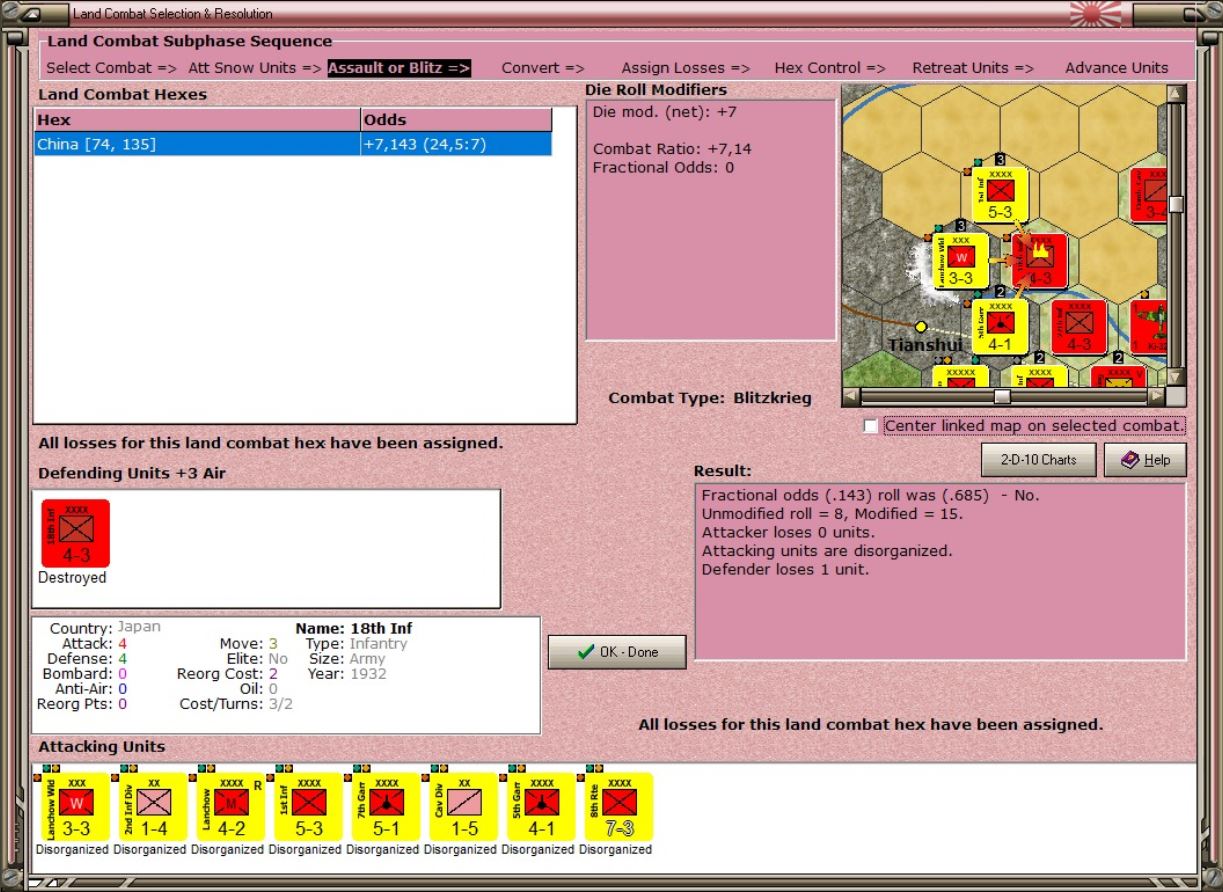Click the destroyed 18th Inf defending unit counter

pyautogui.click(x=75, y=534)
